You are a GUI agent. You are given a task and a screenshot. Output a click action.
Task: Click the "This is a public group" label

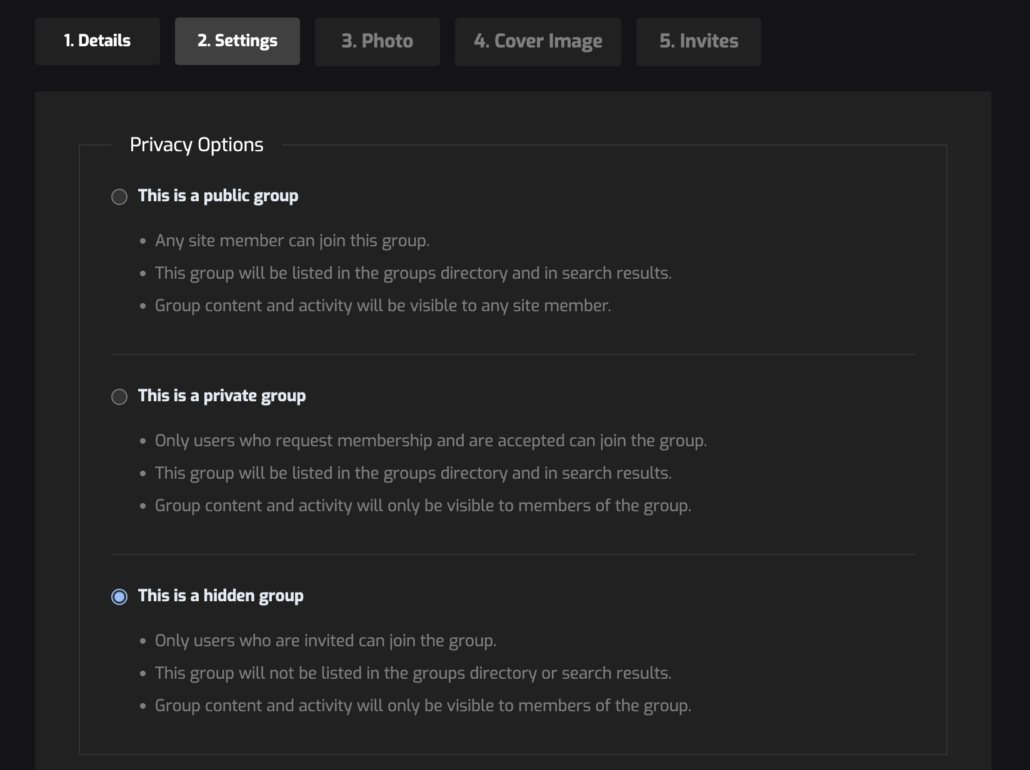click(x=218, y=196)
